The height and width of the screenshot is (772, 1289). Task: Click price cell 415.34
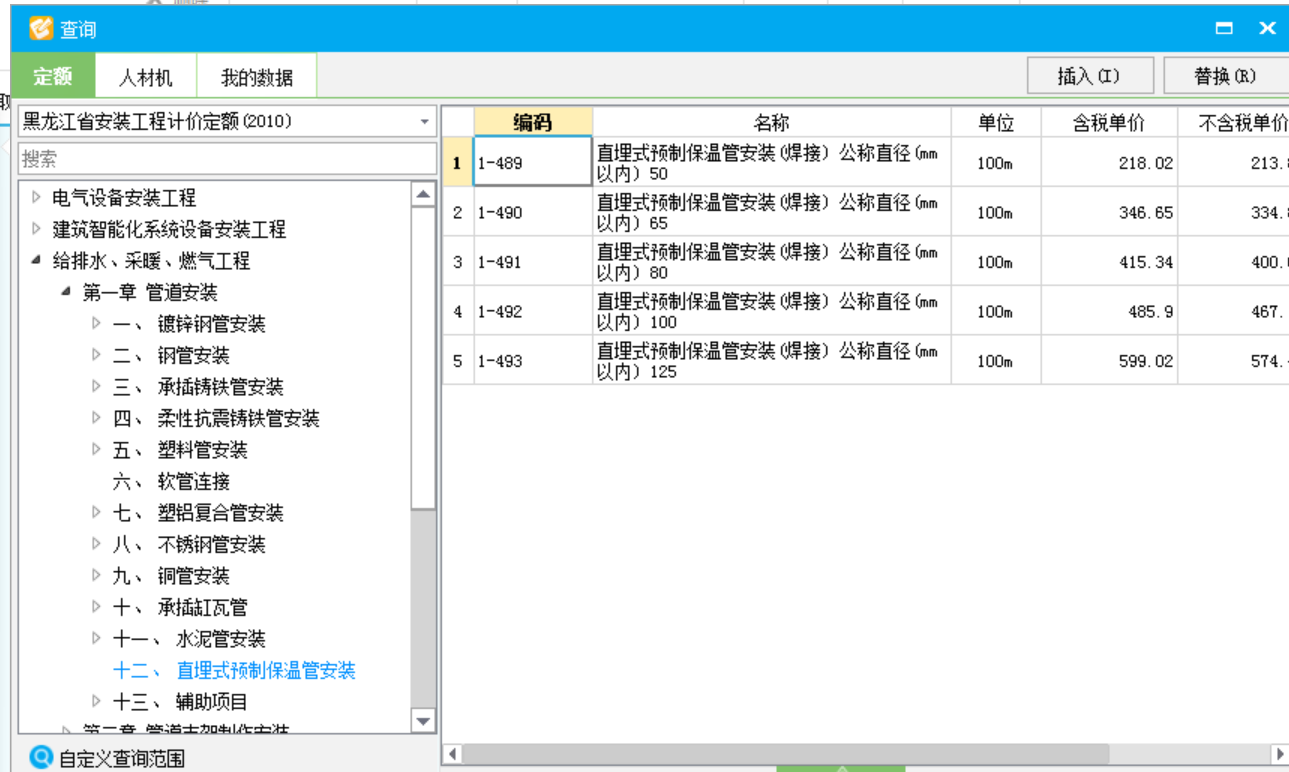1109,262
